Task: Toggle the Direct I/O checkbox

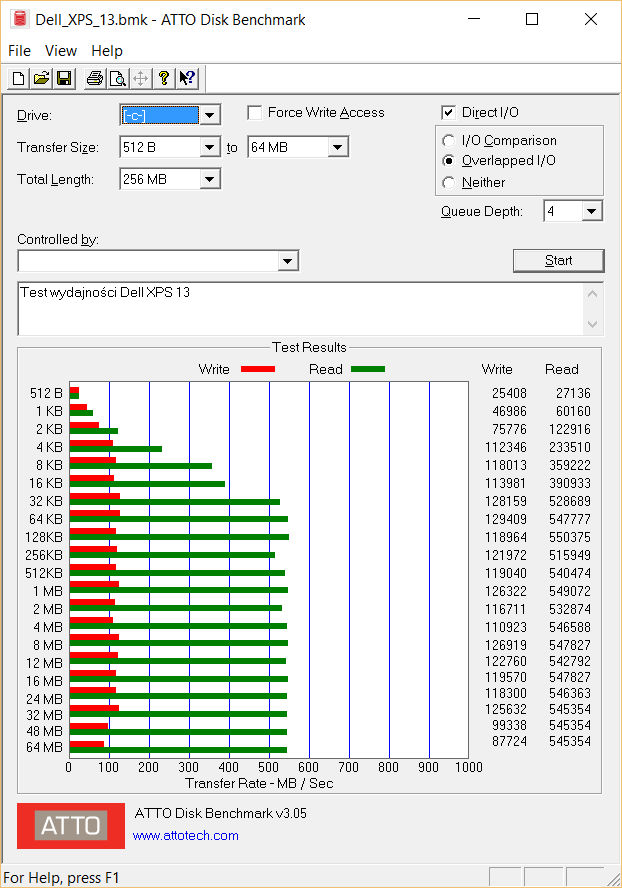Action: 448,113
